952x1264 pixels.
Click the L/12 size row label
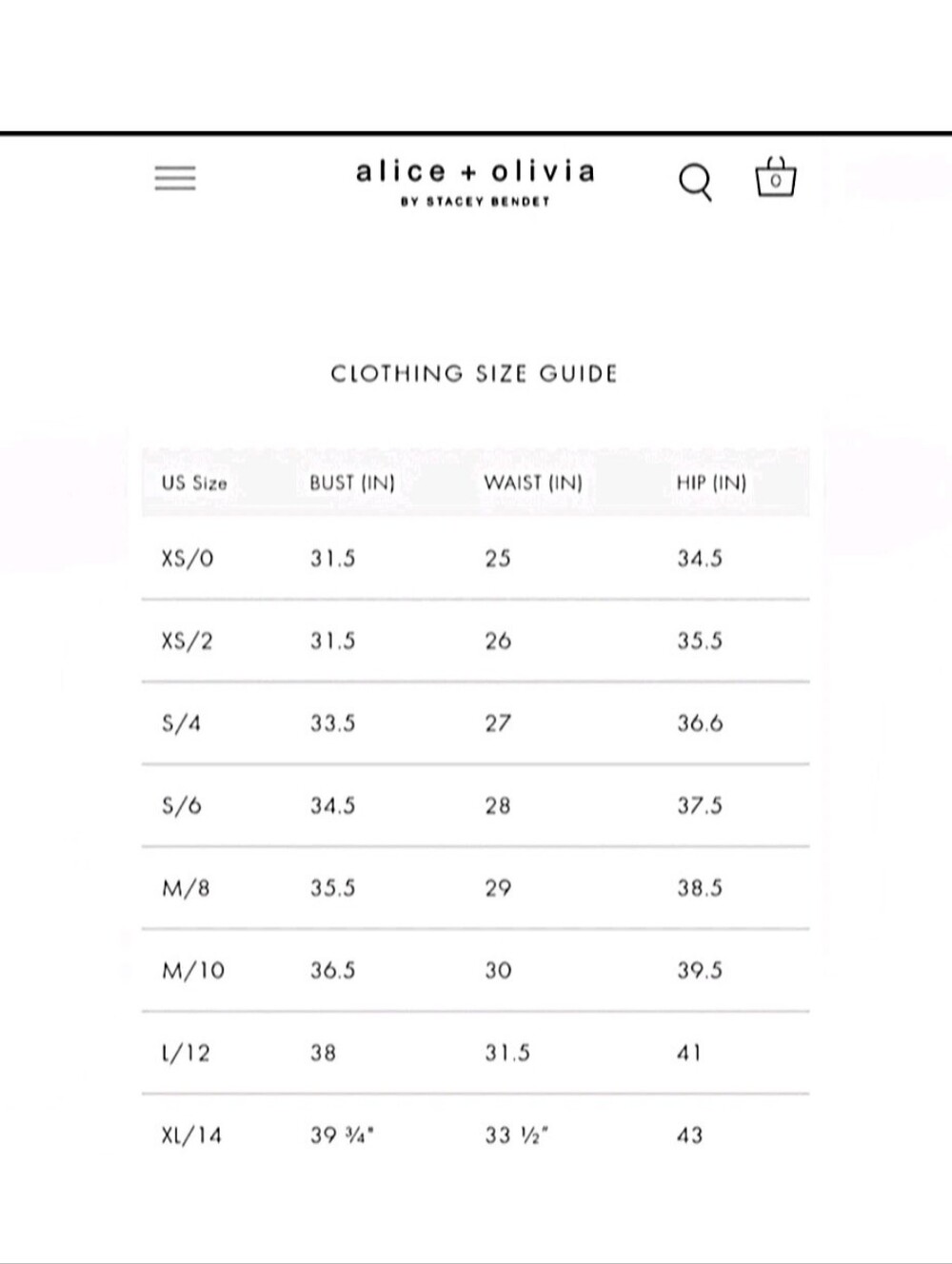click(x=186, y=1054)
